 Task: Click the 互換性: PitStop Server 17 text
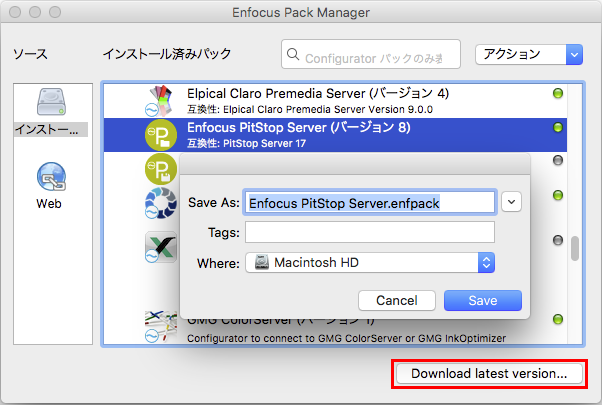[246, 144]
